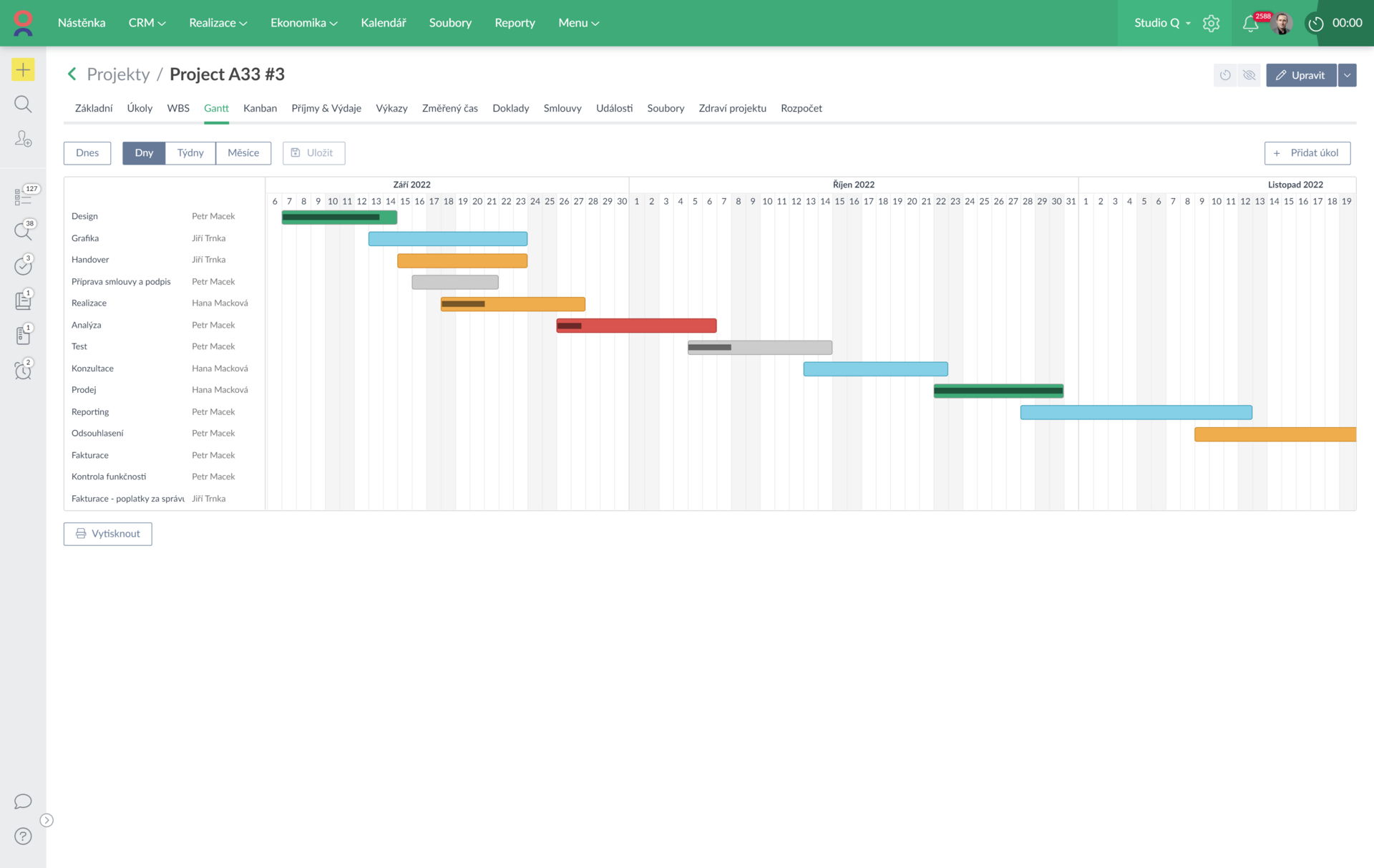This screenshot has height=868, width=1374.
Task: Go back using the green arrow
Action: (72, 74)
